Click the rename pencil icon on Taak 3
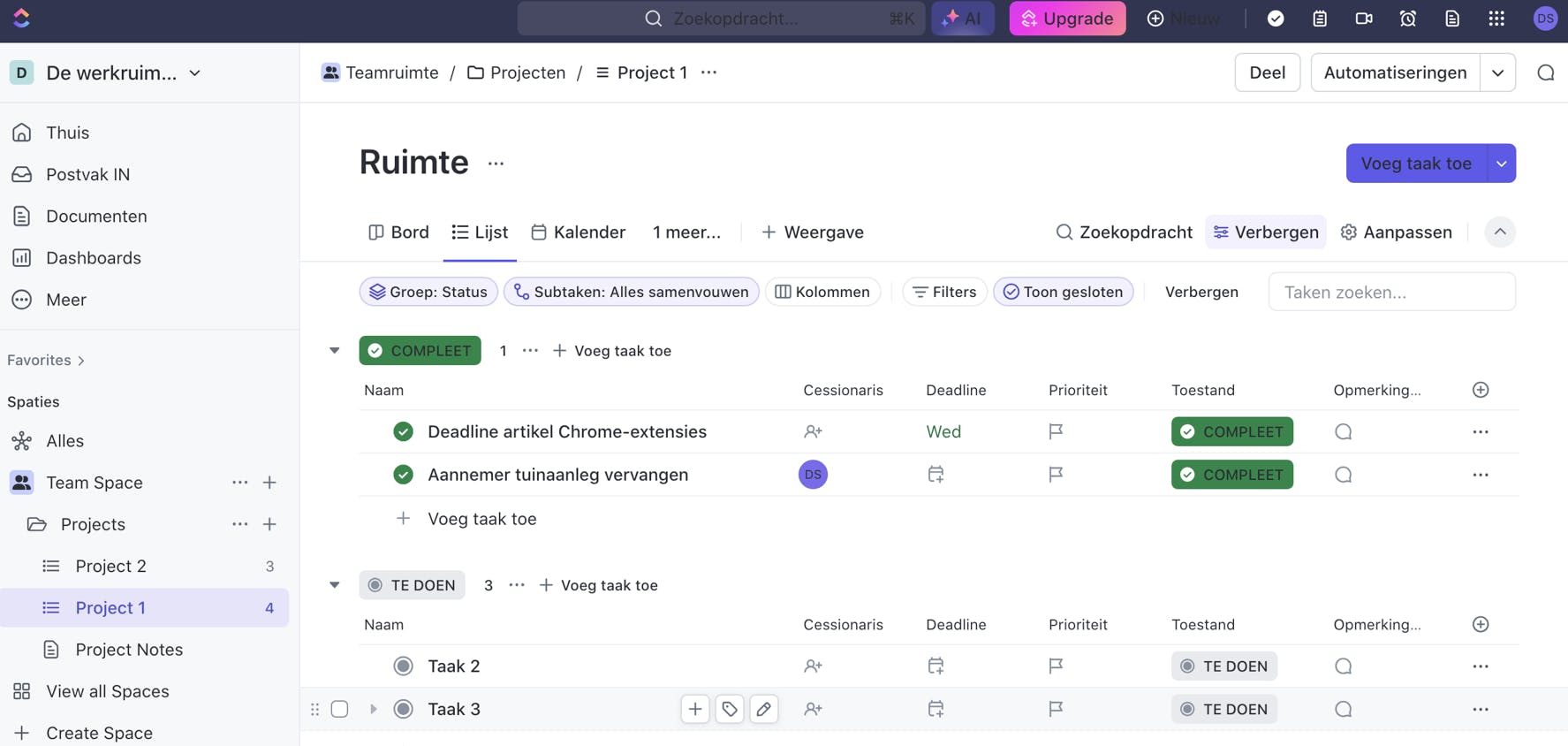Image resolution: width=1568 pixels, height=746 pixels. [x=764, y=709]
